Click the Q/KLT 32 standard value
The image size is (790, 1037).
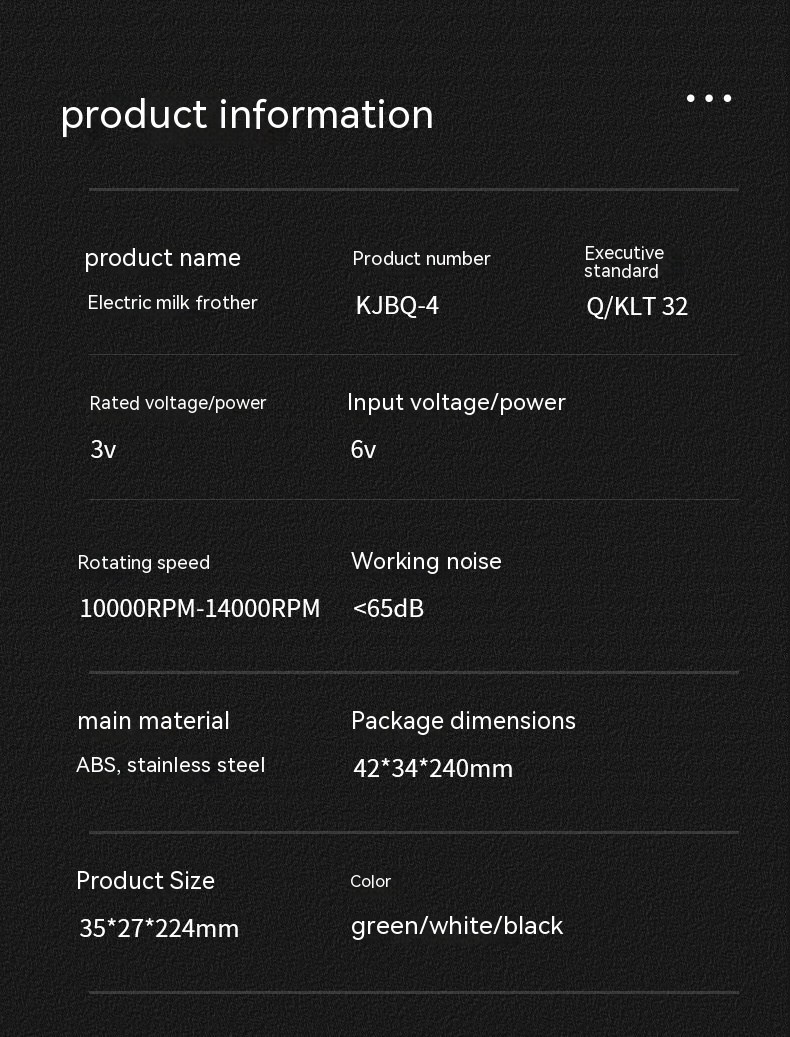pyautogui.click(x=637, y=307)
